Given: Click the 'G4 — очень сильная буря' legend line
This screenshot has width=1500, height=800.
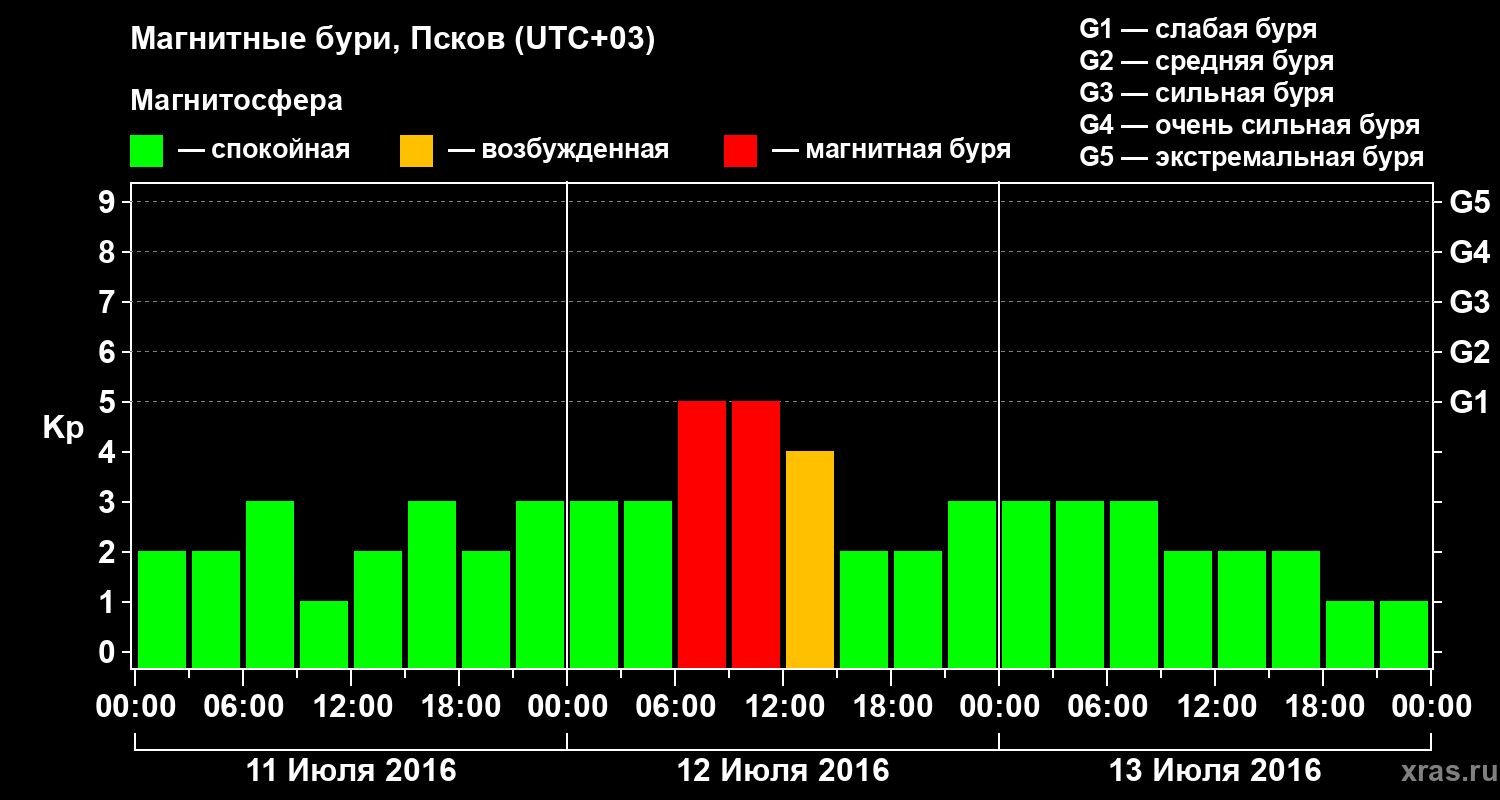Looking at the screenshot, I should pos(1250,125).
